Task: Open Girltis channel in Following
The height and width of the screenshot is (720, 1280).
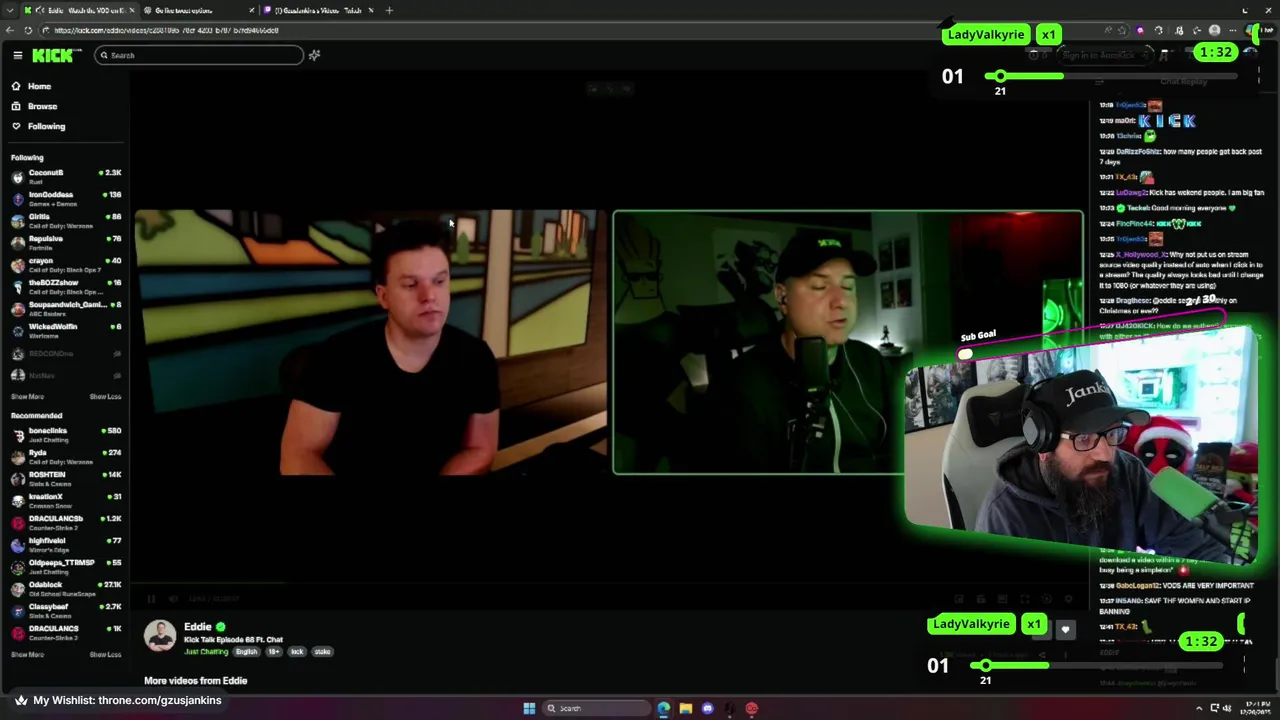Action: pos(65,220)
